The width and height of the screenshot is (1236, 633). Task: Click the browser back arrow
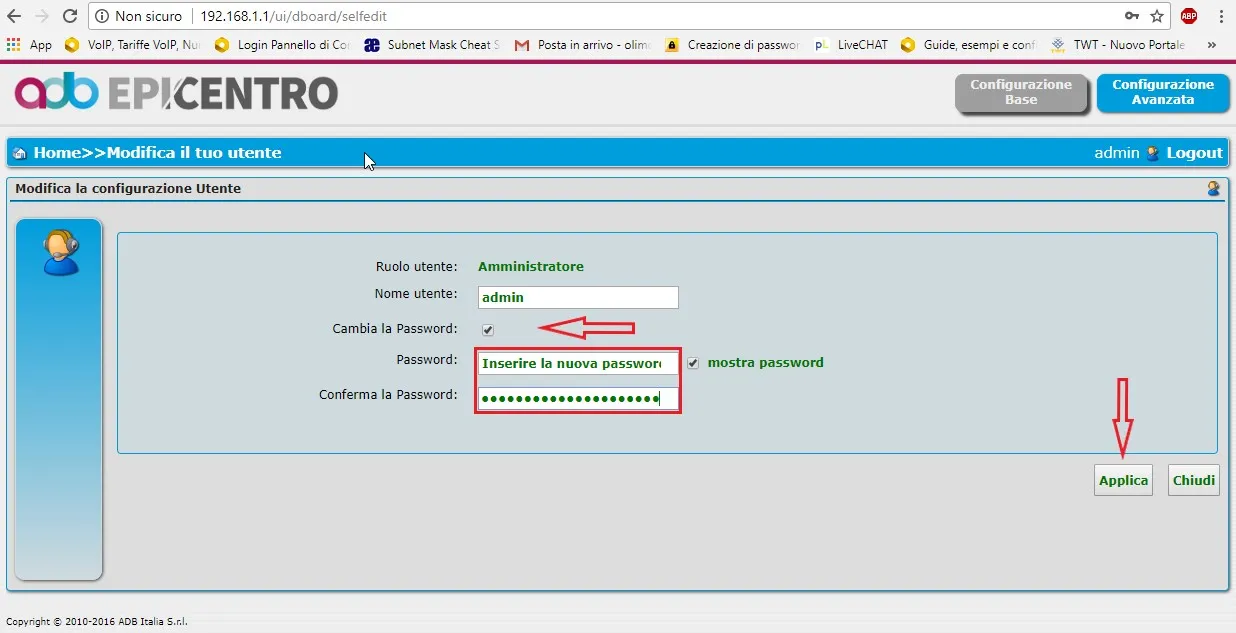click(14, 16)
